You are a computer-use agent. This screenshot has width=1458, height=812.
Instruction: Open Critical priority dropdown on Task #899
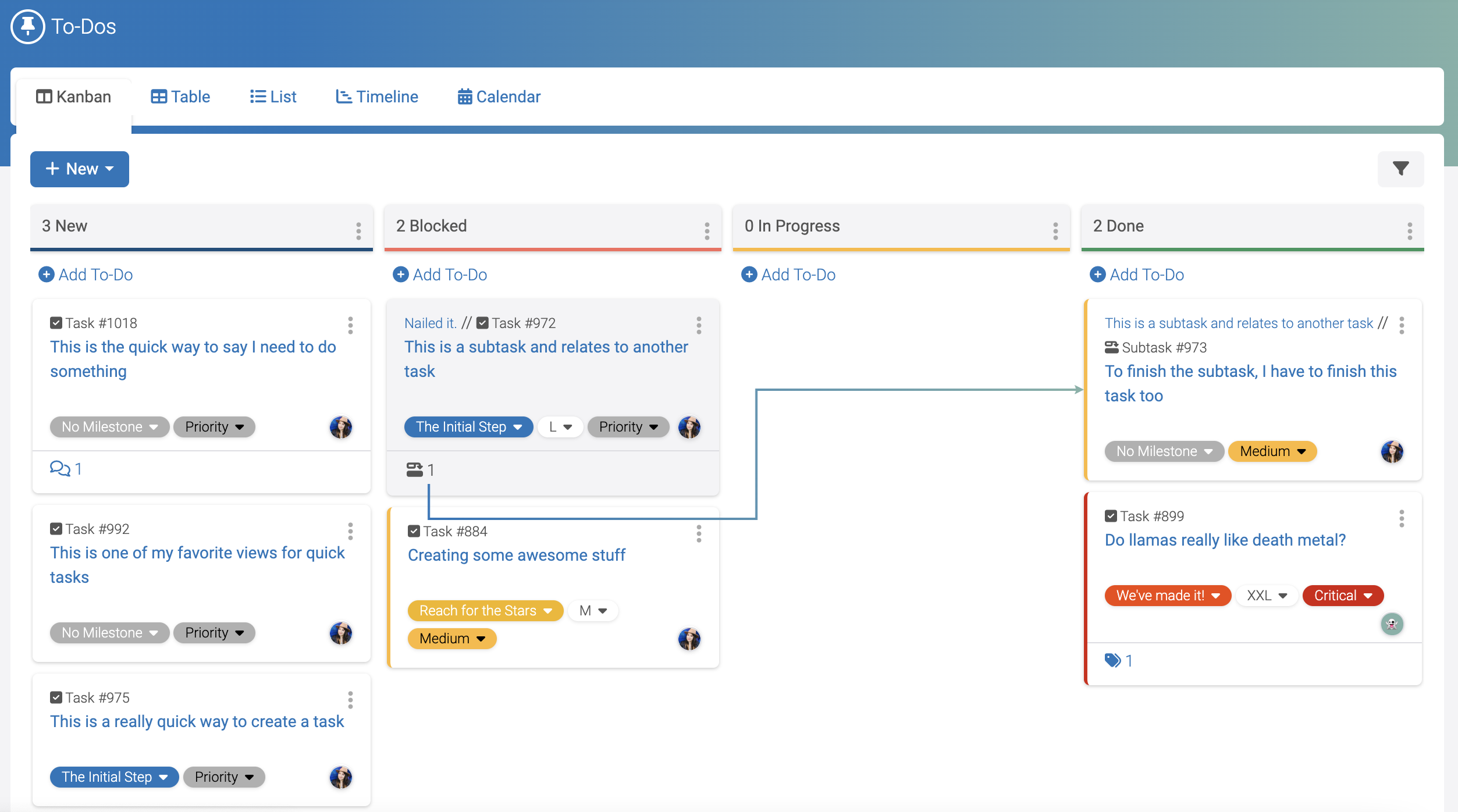click(1343, 595)
